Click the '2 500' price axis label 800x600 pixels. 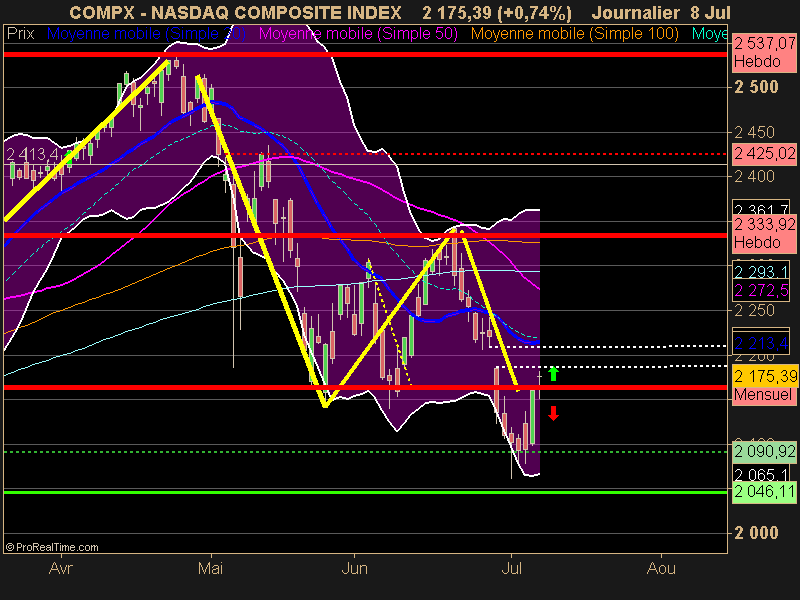tap(756, 87)
